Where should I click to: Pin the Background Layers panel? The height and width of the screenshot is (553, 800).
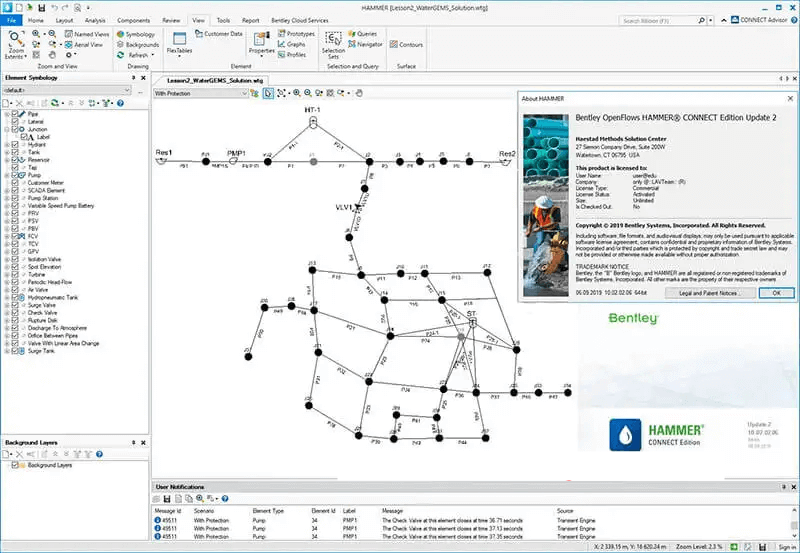134,442
